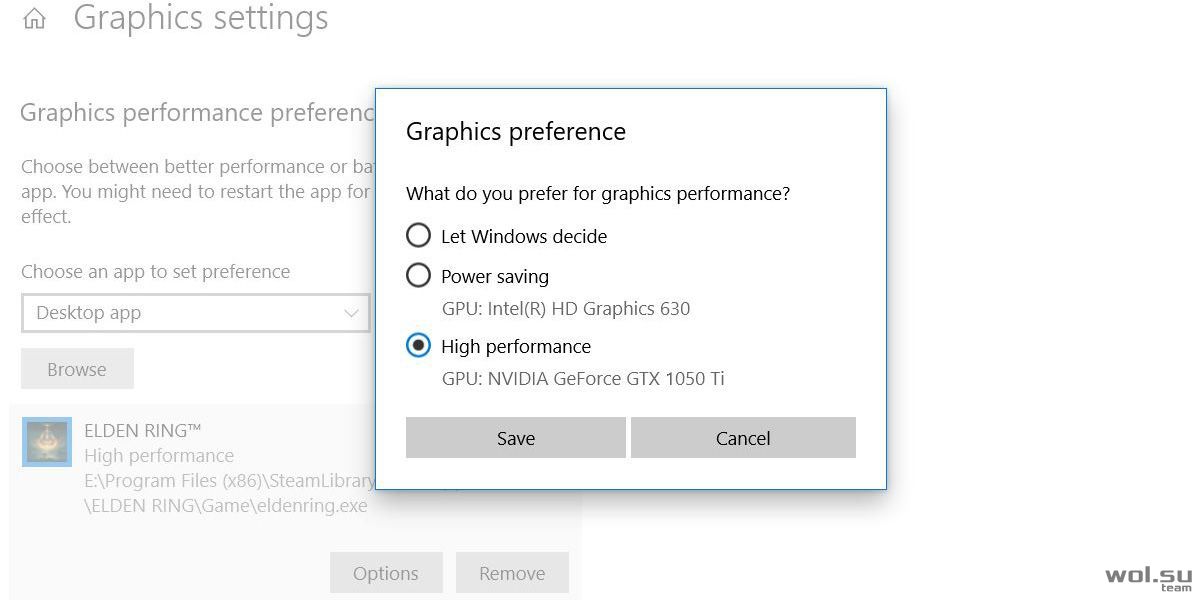Click the wol.su team watermark logo
1200x600 pixels.
point(1148,578)
